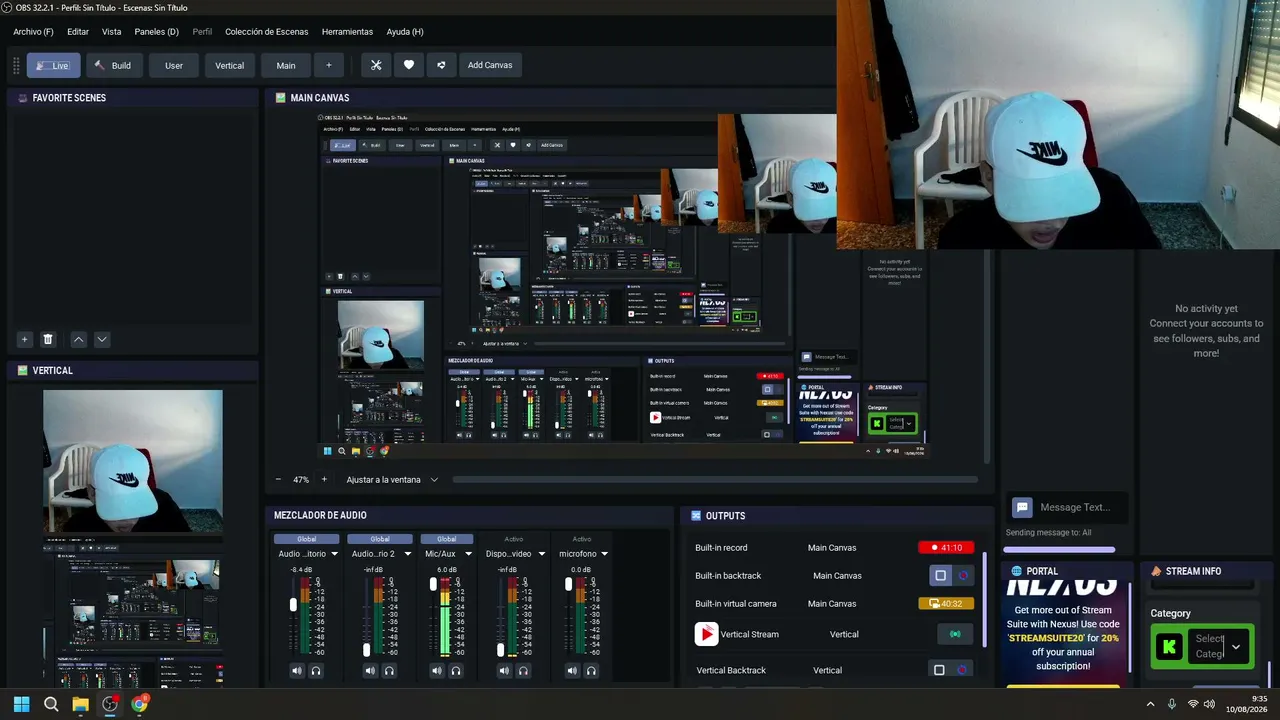Image resolution: width=1280 pixels, height=720 pixels.
Task: Show hidden system tray icons chevron
Action: pyautogui.click(x=1150, y=704)
